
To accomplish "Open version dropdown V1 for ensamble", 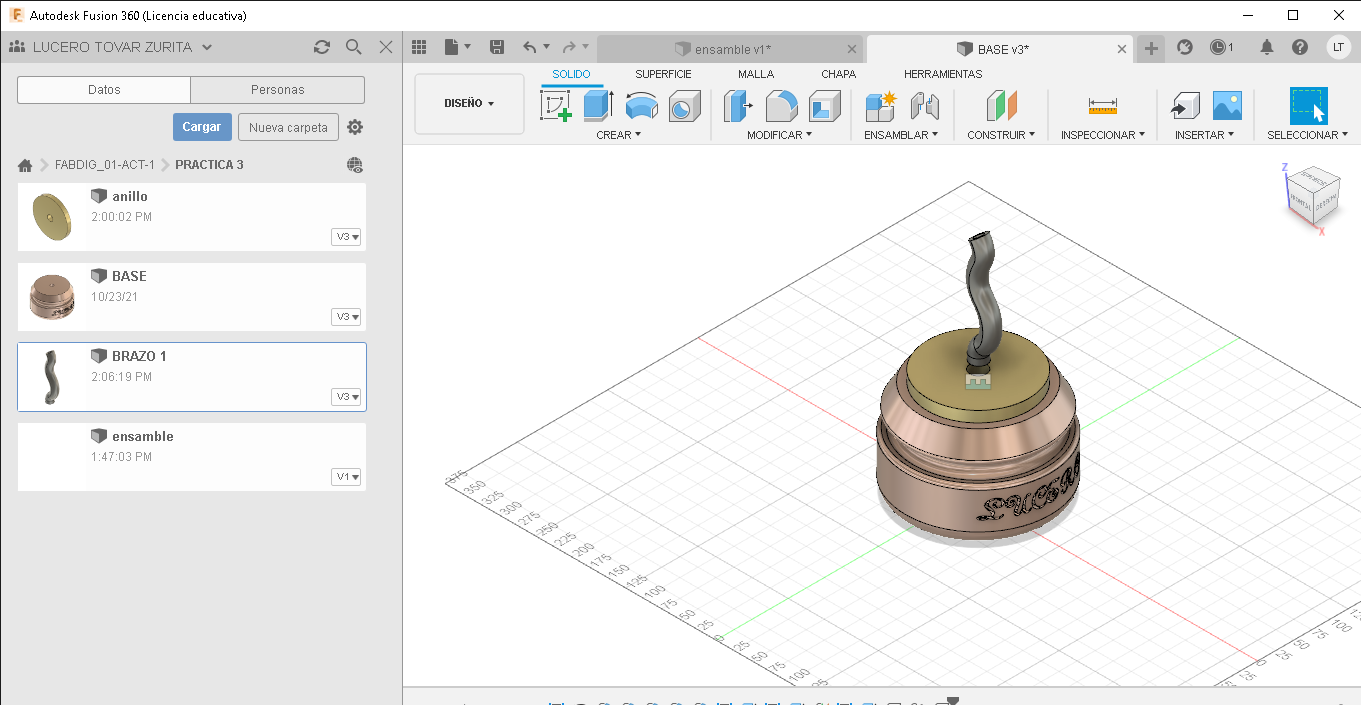I will [346, 477].
